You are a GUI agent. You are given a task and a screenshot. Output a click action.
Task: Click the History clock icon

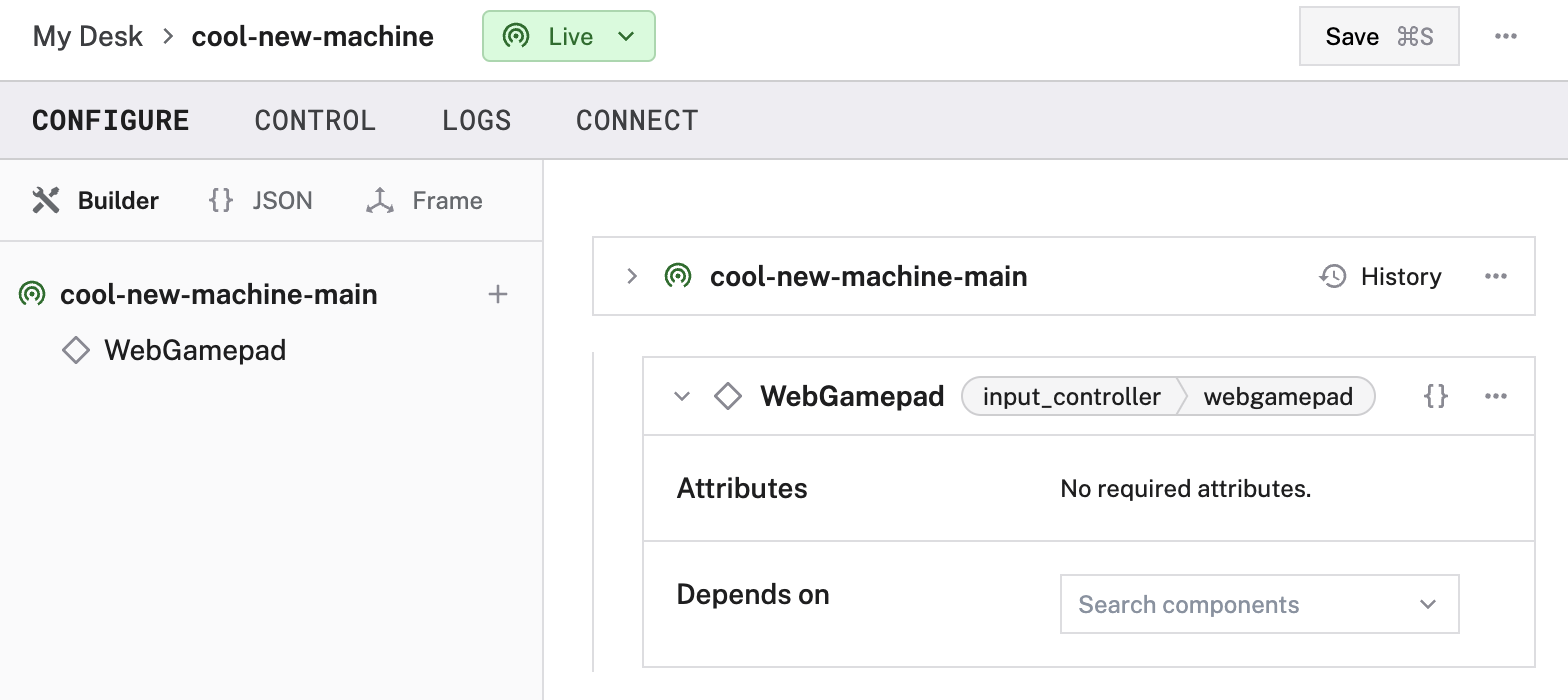(1332, 276)
